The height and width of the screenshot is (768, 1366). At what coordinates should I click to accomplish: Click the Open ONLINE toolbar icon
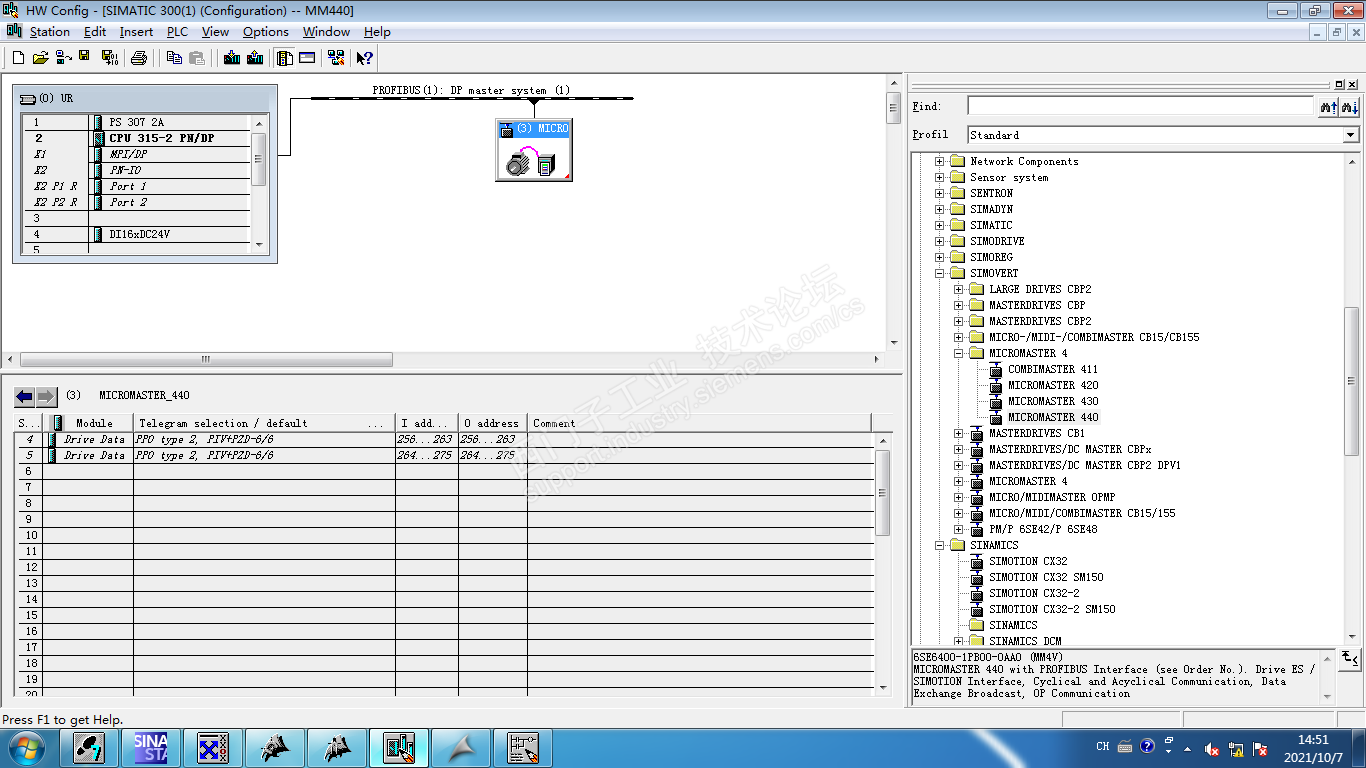62,58
